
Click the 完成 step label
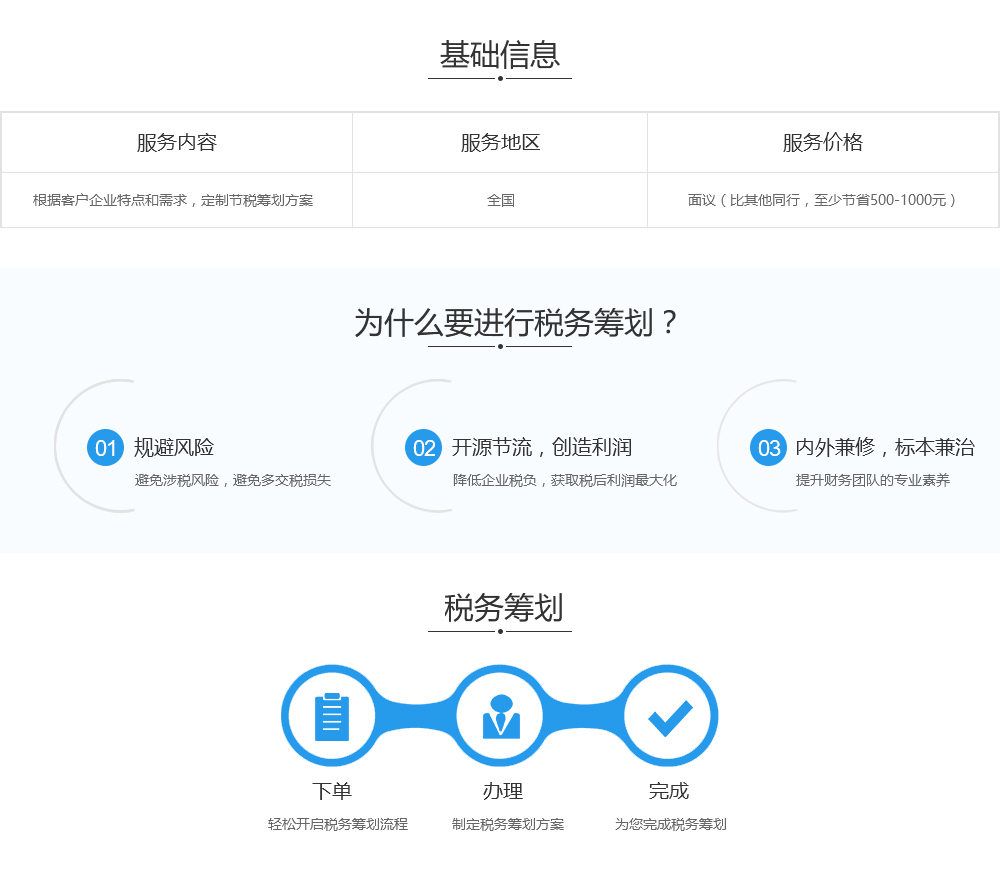coord(668,791)
